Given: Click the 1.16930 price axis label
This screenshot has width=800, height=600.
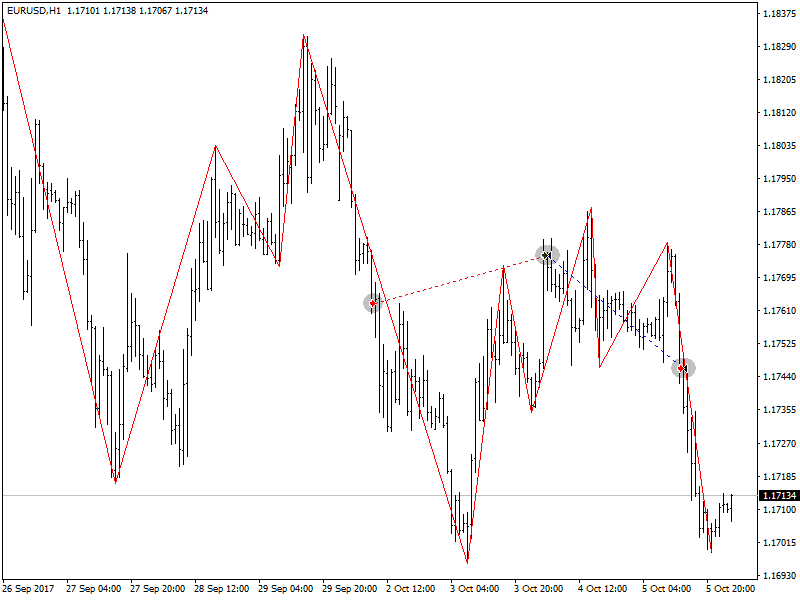Looking at the screenshot, I should click(778, 576).
